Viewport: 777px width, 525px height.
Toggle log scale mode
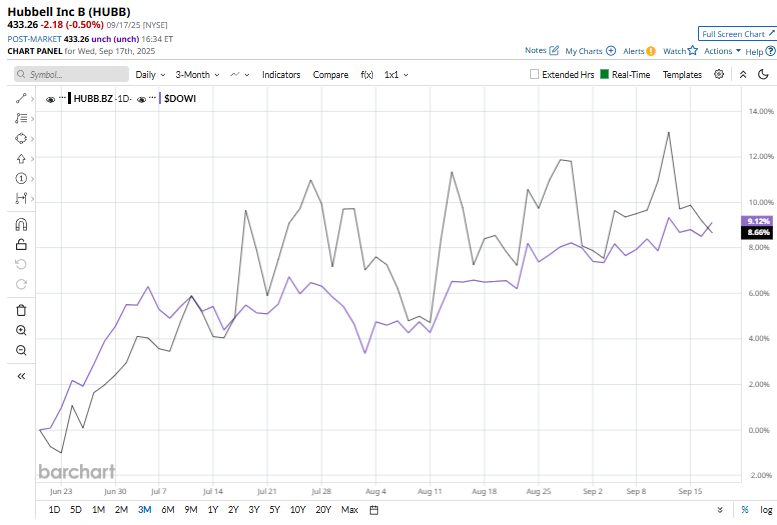click(766, 510)
